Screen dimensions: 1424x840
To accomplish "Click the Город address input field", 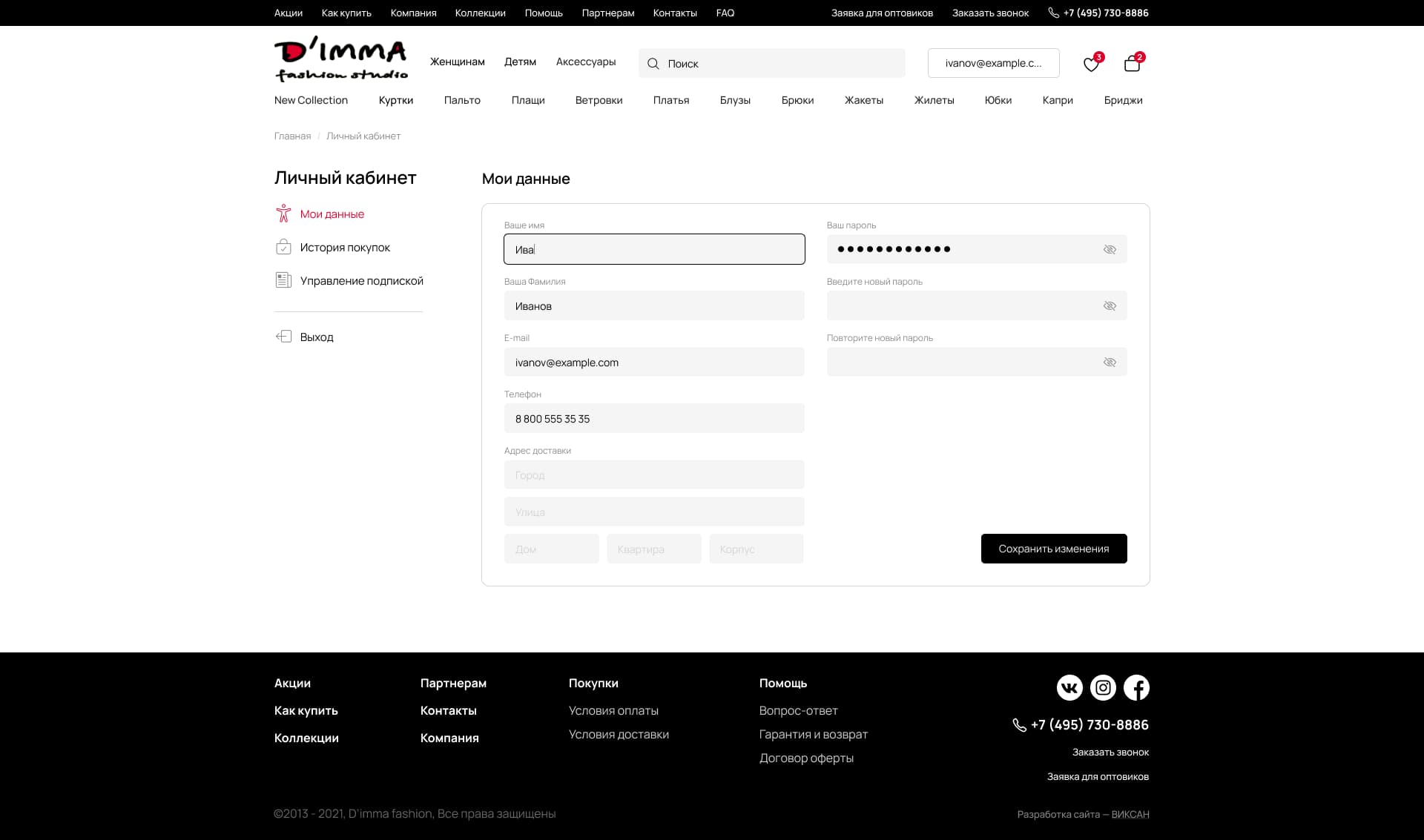I will [653, 475].
